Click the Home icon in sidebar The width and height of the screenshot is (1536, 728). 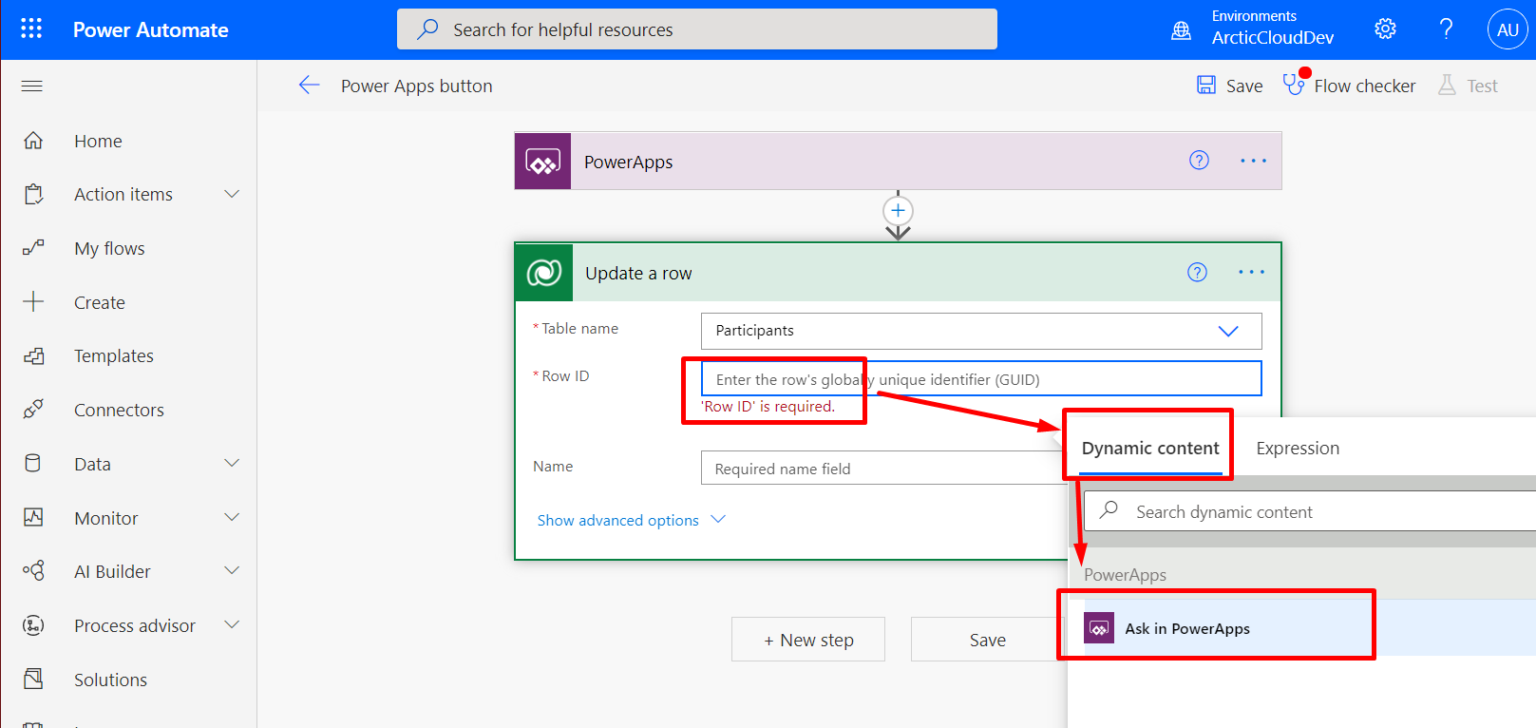coord(33,141)
